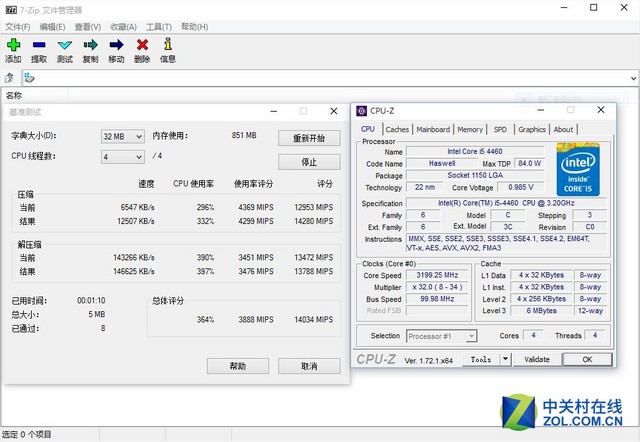This screenshot has width=640, height=442.
Task: Switch to the Memory tab
Action: [470, 129]
